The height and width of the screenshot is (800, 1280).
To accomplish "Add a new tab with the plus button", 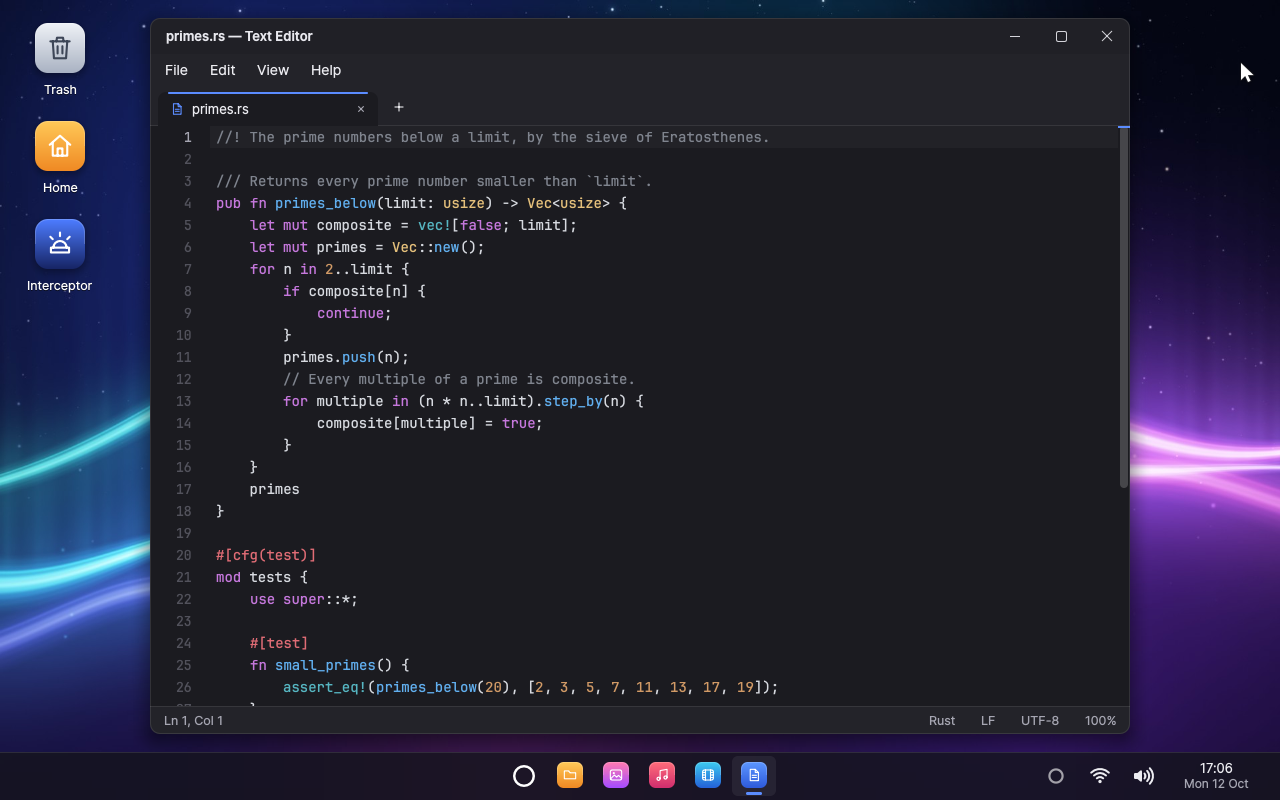I will tap(399, 107).
